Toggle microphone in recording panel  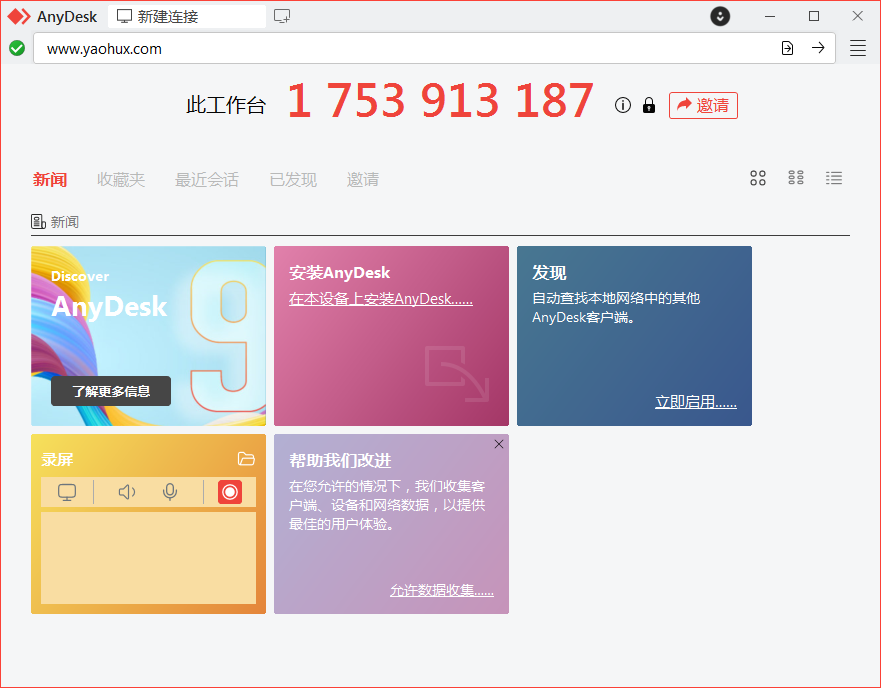coord(170,492)
